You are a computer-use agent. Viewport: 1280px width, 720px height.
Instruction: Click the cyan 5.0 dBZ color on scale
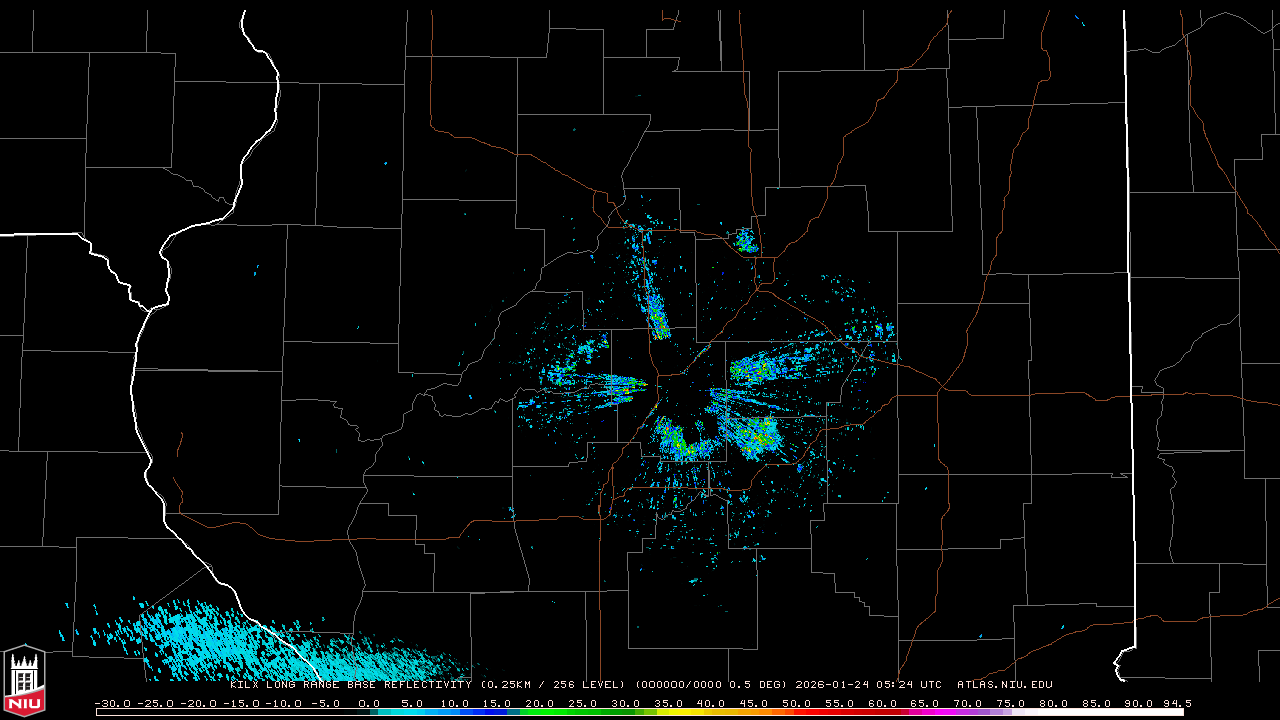point(412,712)
